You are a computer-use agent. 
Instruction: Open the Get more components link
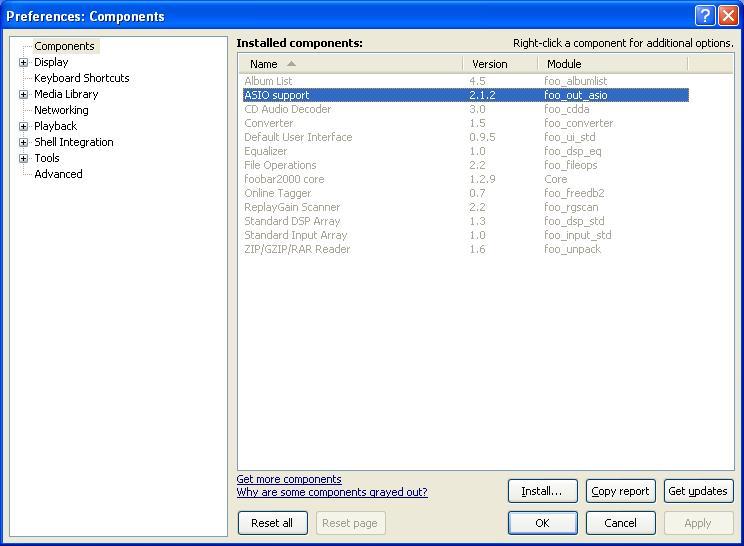[289, 479]
